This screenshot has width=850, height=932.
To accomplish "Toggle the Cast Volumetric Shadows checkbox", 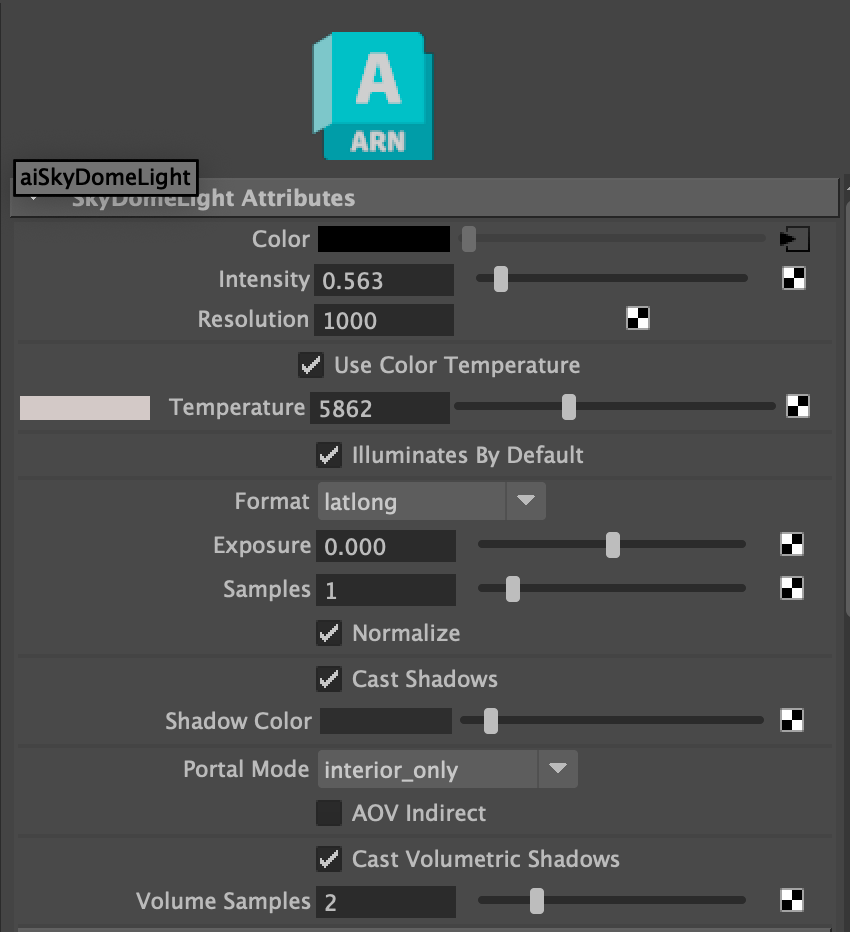I will [x=329, y=859].
